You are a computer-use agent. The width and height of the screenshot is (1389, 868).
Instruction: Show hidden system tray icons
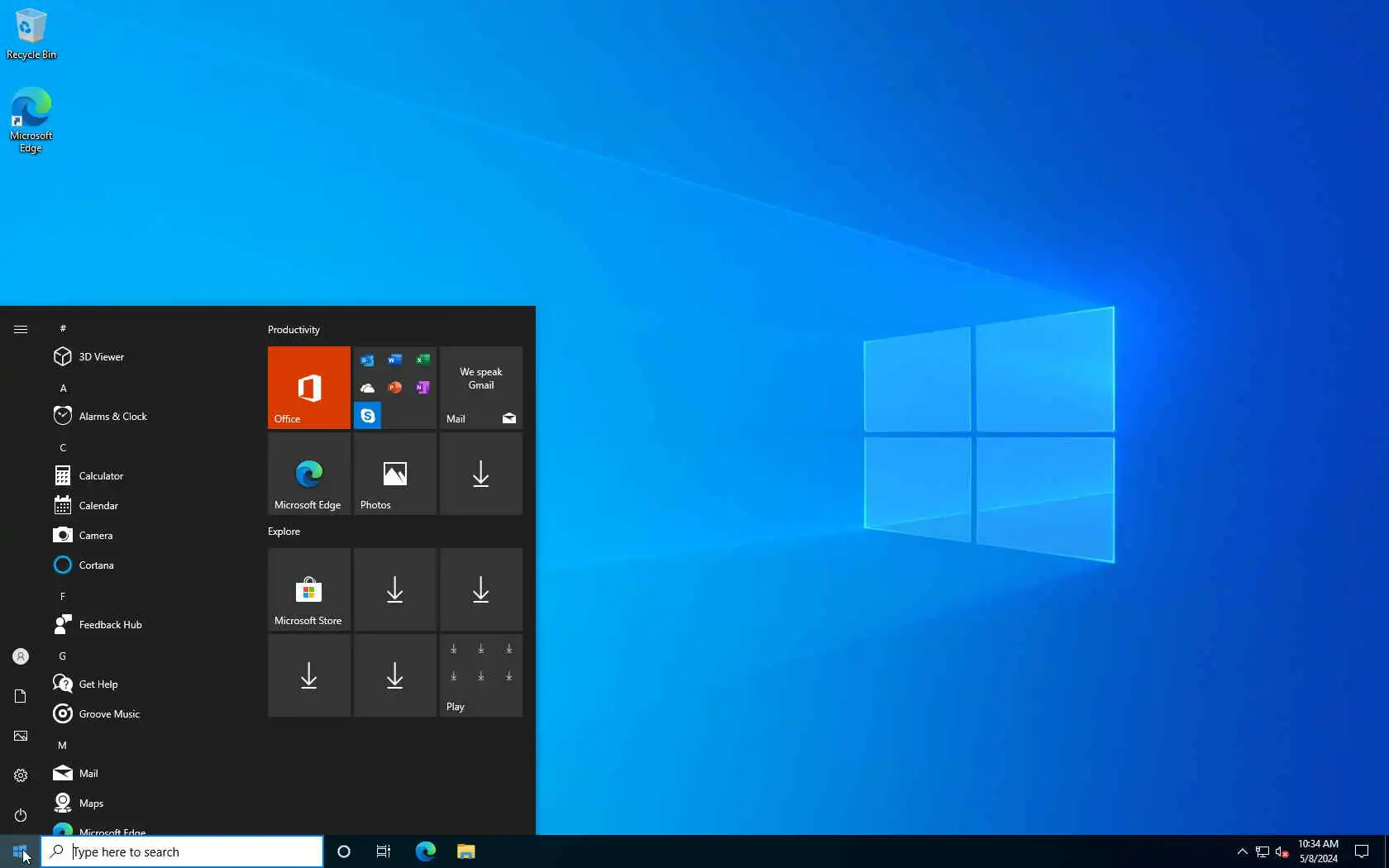[x=1242, y=851]
